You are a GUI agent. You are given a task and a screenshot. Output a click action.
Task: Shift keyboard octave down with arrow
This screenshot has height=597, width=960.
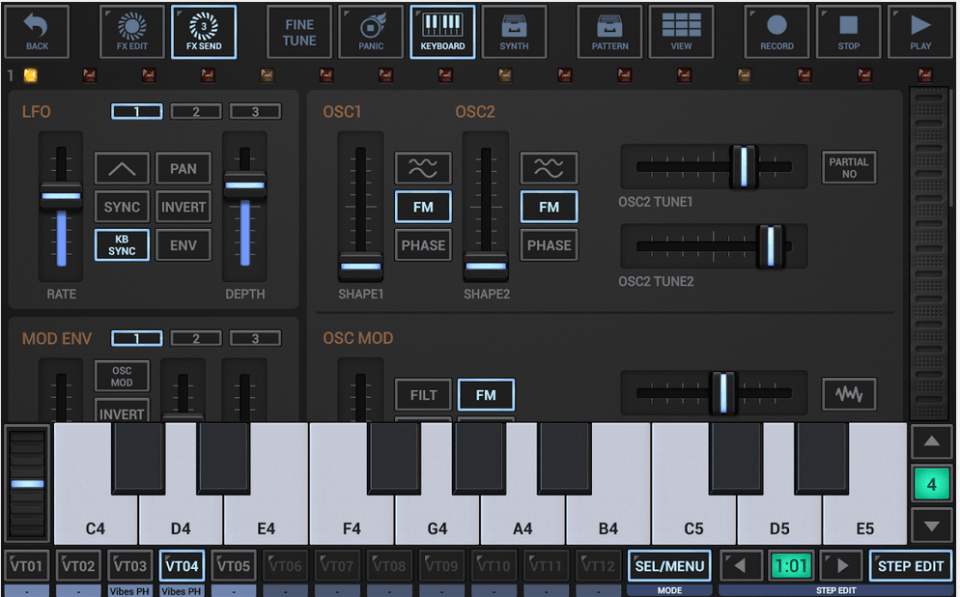pyautogui.click(x=931, y=526)
